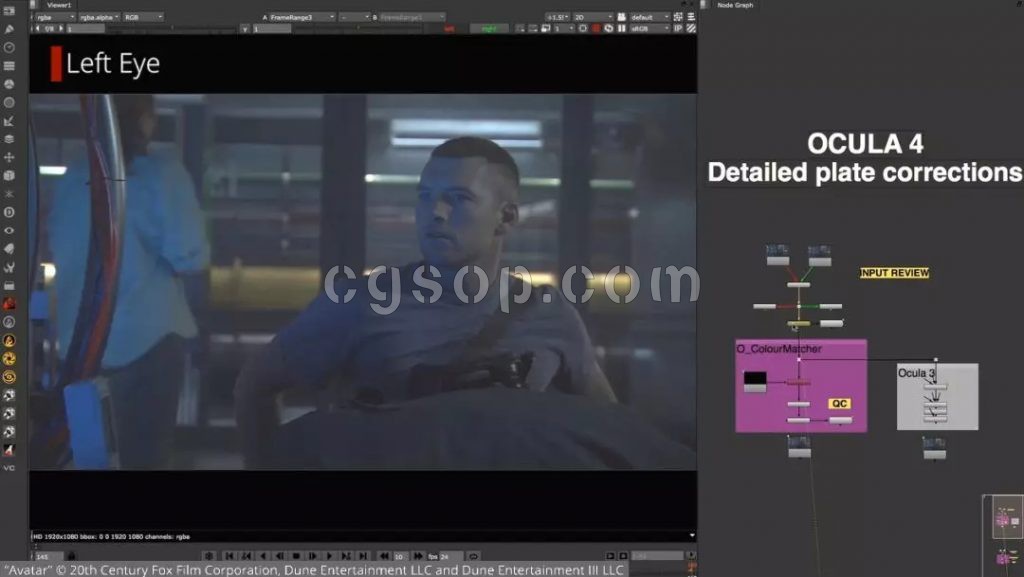This screenshot has width=1024, height=577.
Task: Open the Transform nodes move-arrows icon
Action: pos(9,157)
